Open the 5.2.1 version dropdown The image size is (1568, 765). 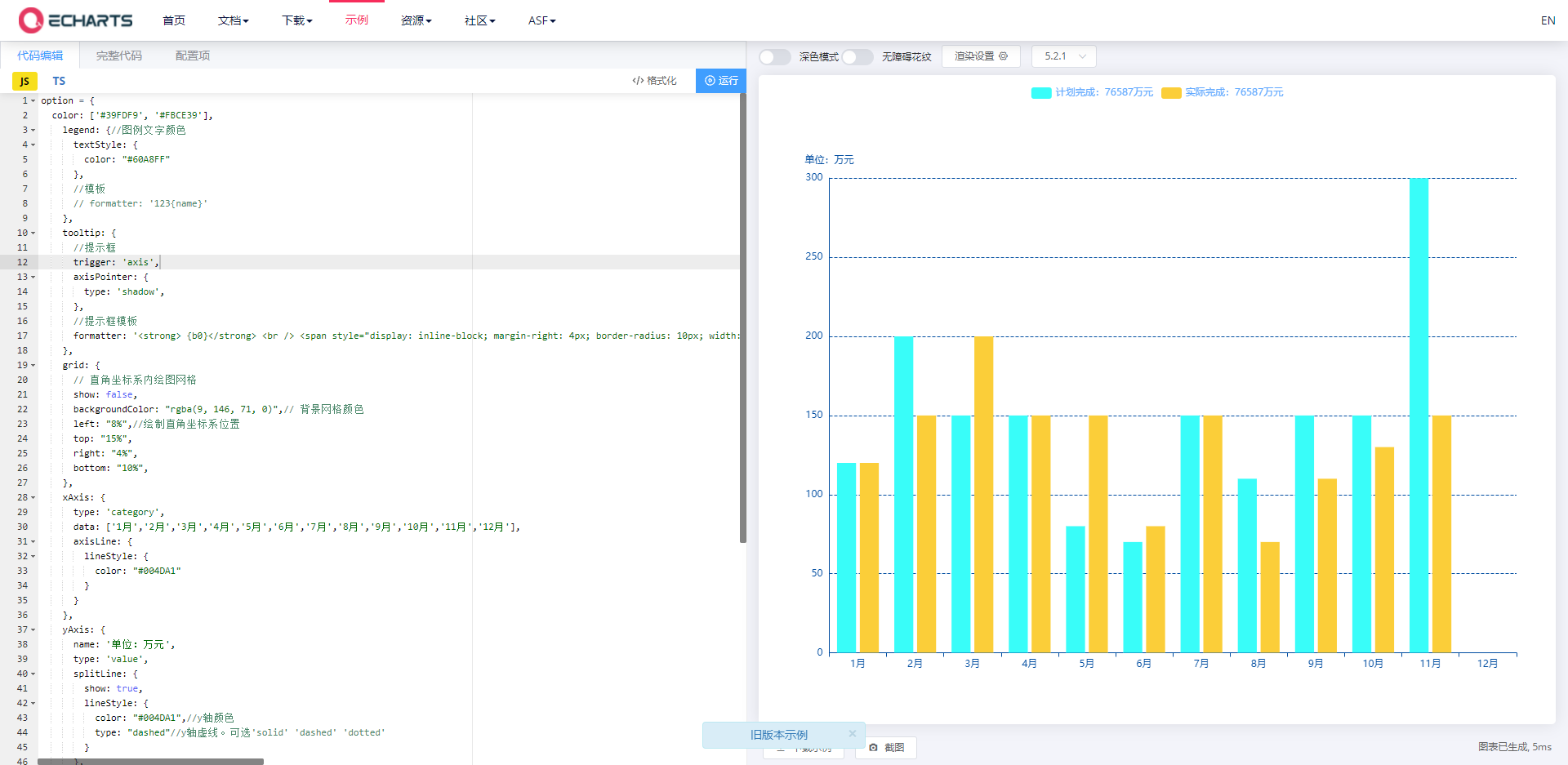coord(1063,56)
